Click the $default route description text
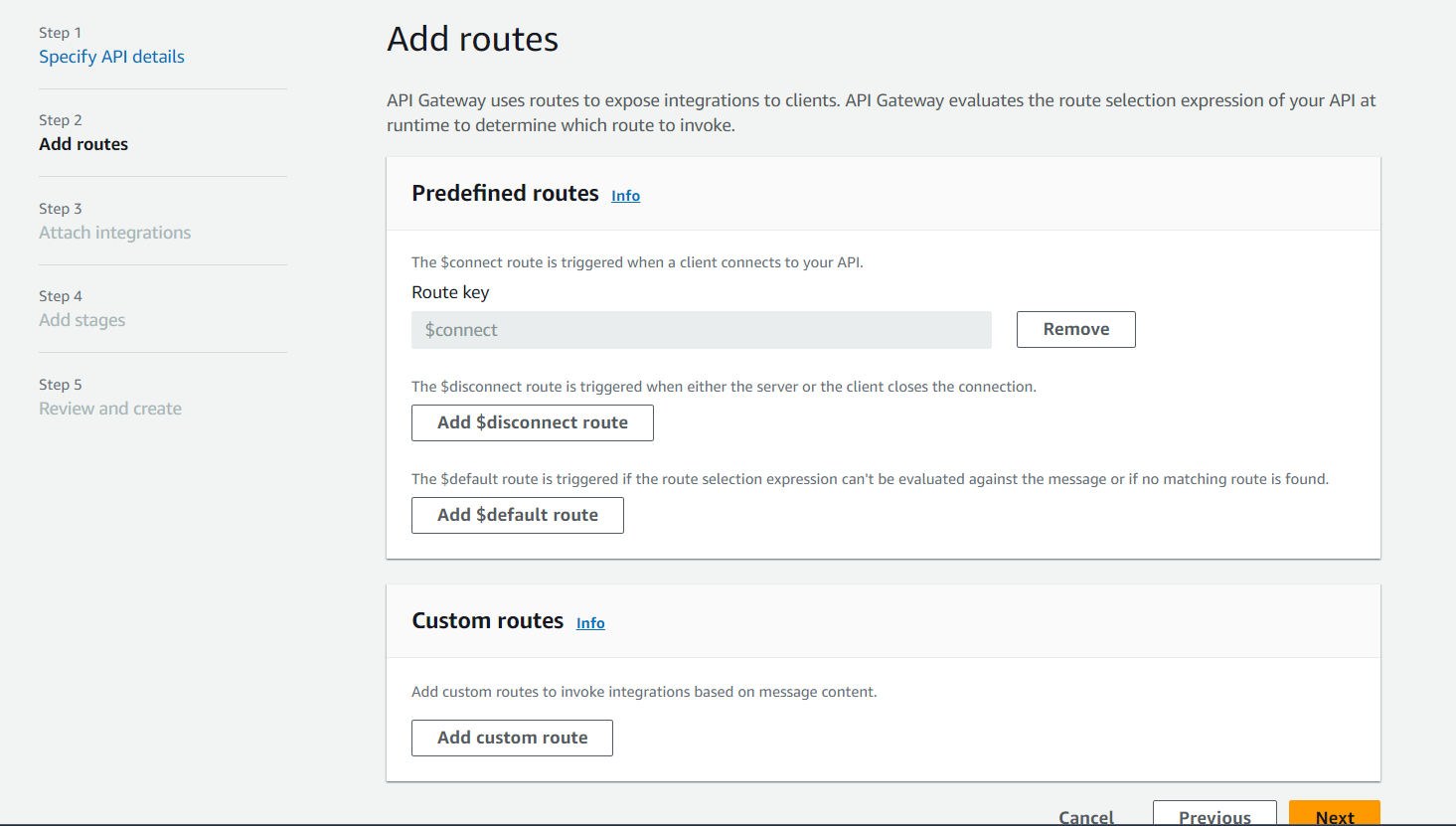Viewport: 1456px width, 826px height. (869, 479)
